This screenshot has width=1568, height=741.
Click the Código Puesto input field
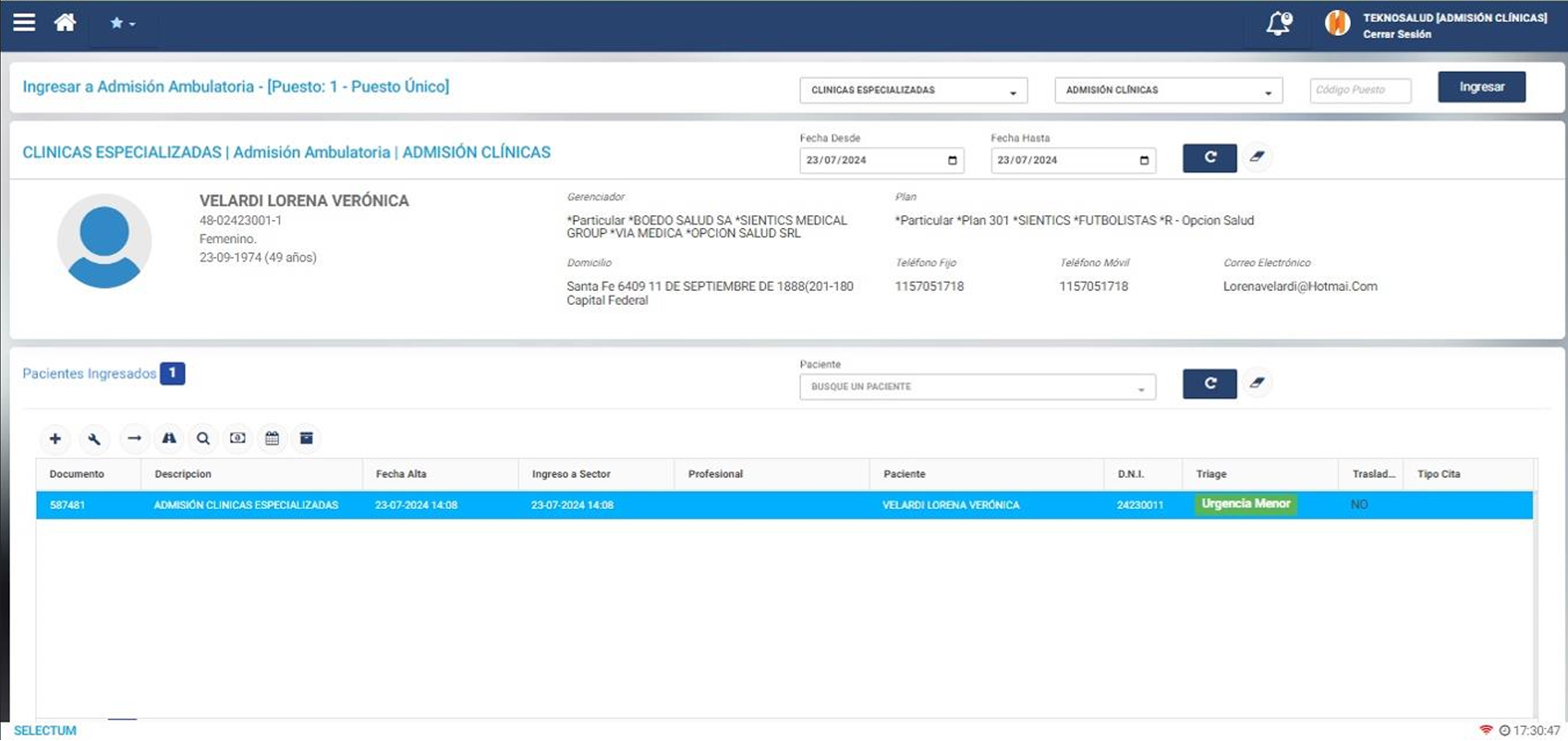(x=1359, y=91)
